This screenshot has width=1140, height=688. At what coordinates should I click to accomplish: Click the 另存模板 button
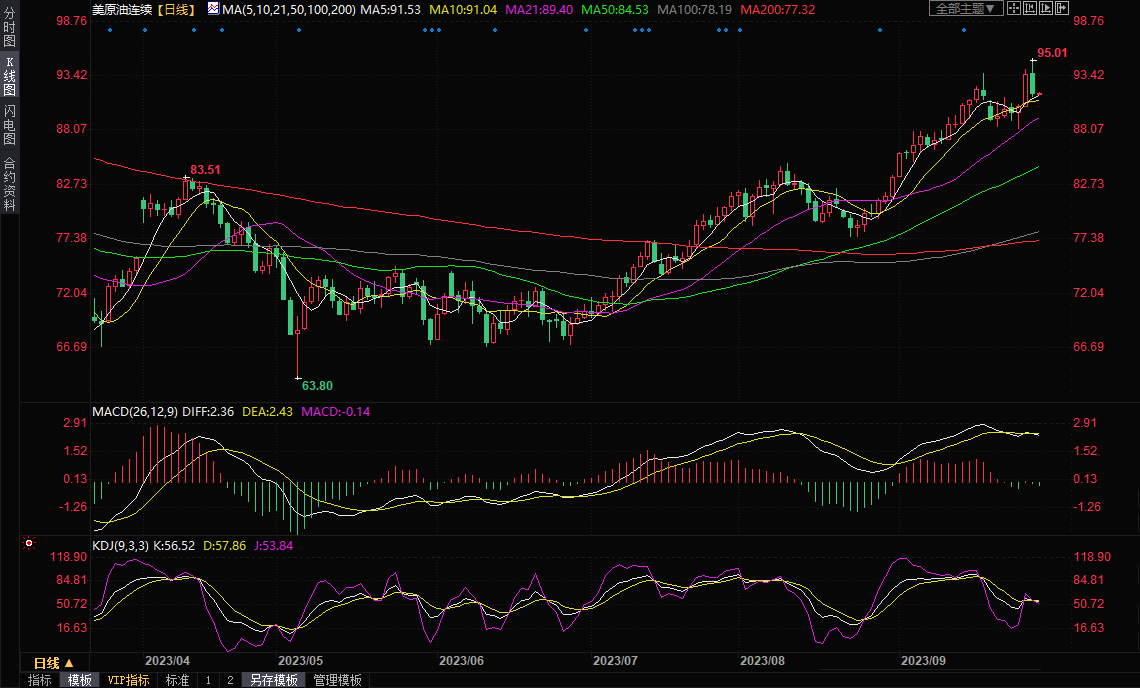click(273, 680)
